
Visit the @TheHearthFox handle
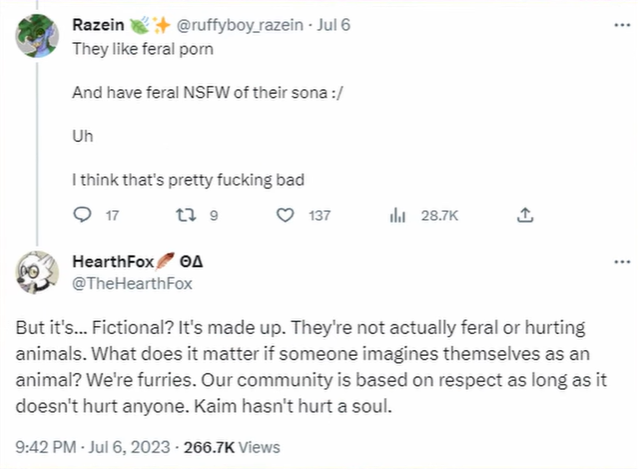pyautogui.click(x=131, y=282)
